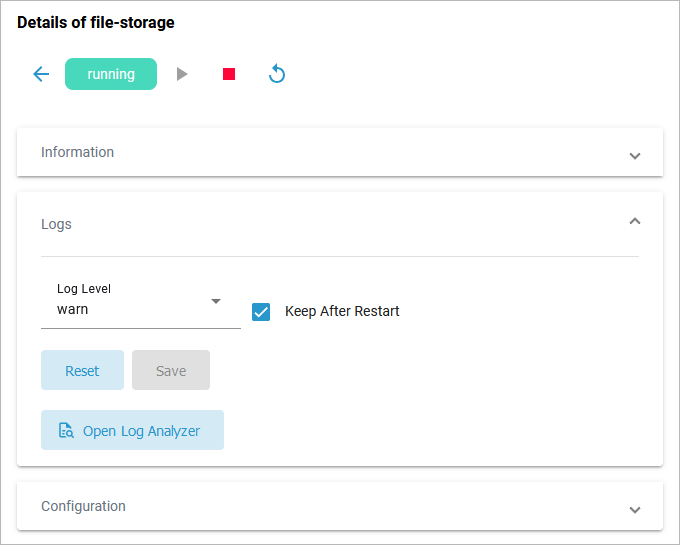The width and height of the screenshot is (680, 545).
Task: Open Log Analyzer via its text
Action: coord(142,431)
